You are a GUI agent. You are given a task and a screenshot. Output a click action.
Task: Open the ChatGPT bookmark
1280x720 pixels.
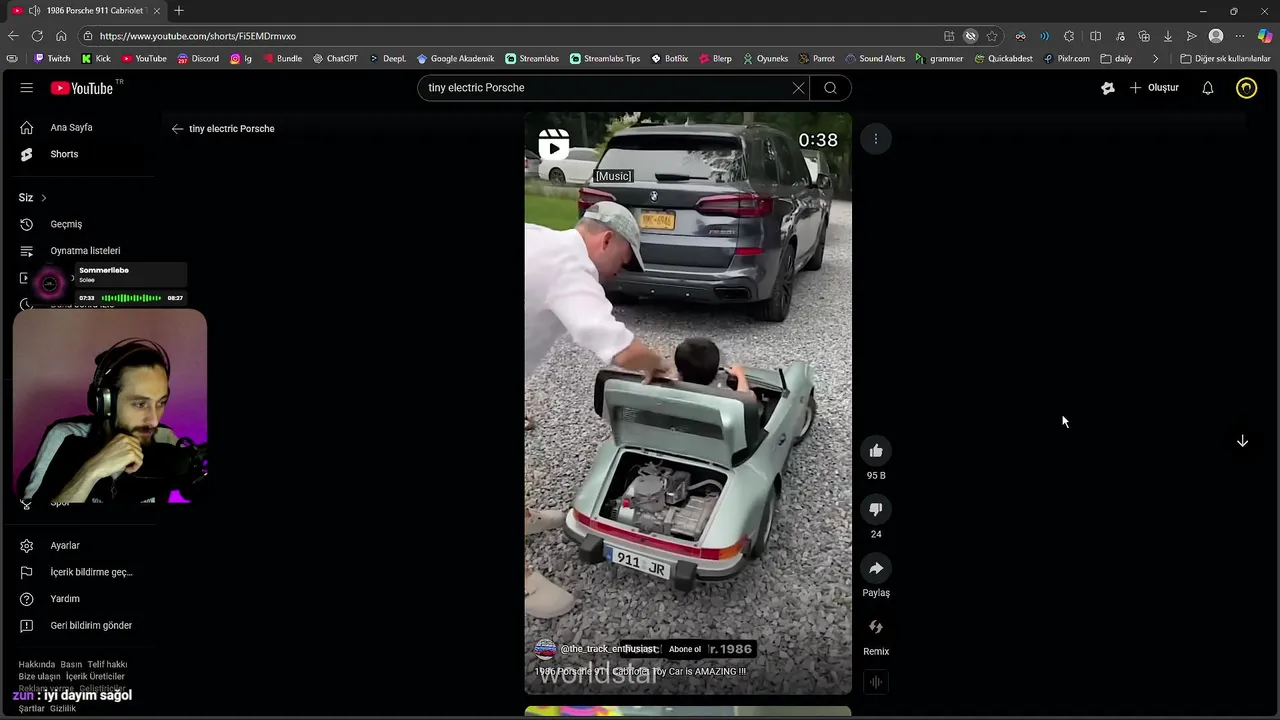tap(335, 59)
